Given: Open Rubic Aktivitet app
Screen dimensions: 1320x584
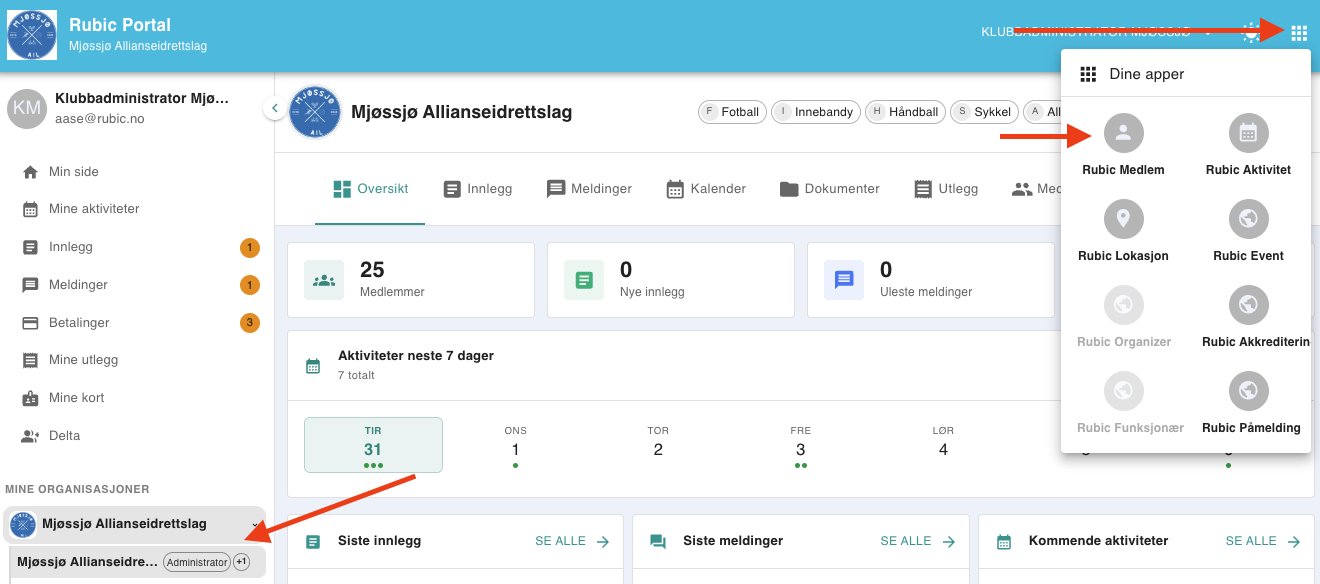Looking at the screenshot, I should point(1248,146).
